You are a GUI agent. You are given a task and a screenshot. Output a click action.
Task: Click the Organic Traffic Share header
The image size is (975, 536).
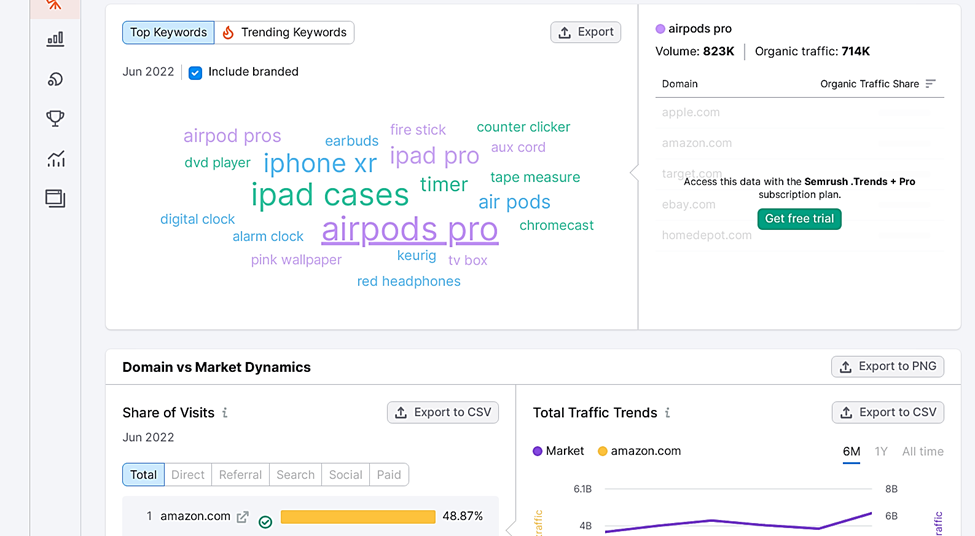[869, 84]
